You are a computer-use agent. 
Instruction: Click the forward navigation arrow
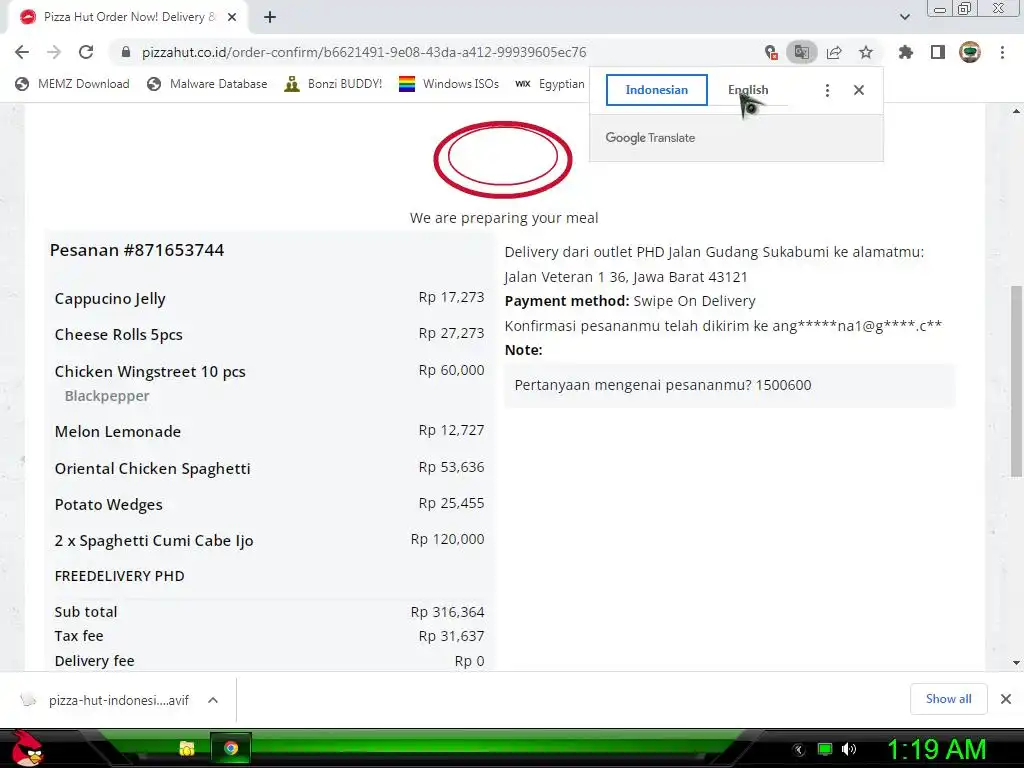(x=54, y=52)
